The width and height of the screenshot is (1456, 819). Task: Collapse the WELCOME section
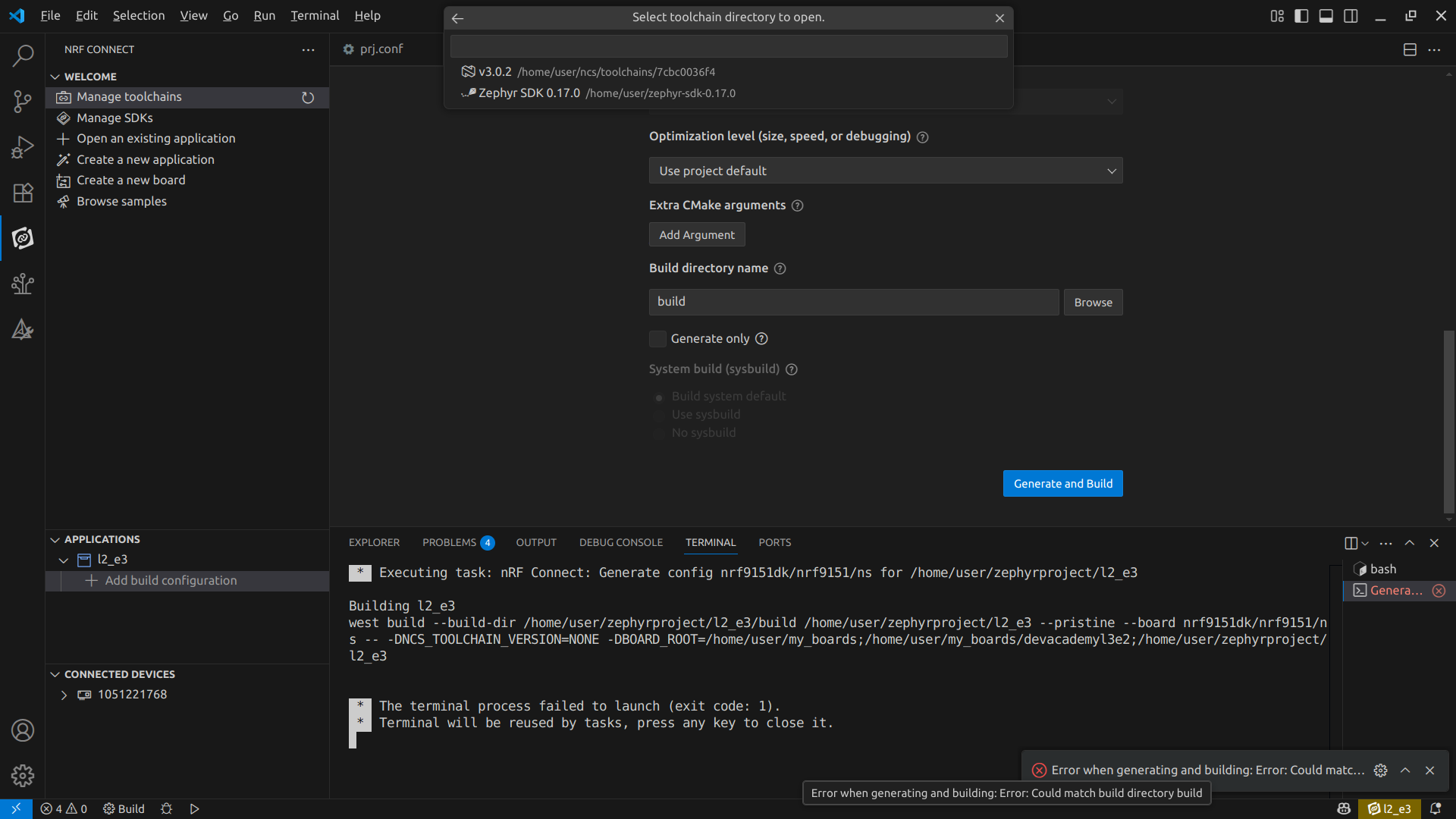click(55, 77)
